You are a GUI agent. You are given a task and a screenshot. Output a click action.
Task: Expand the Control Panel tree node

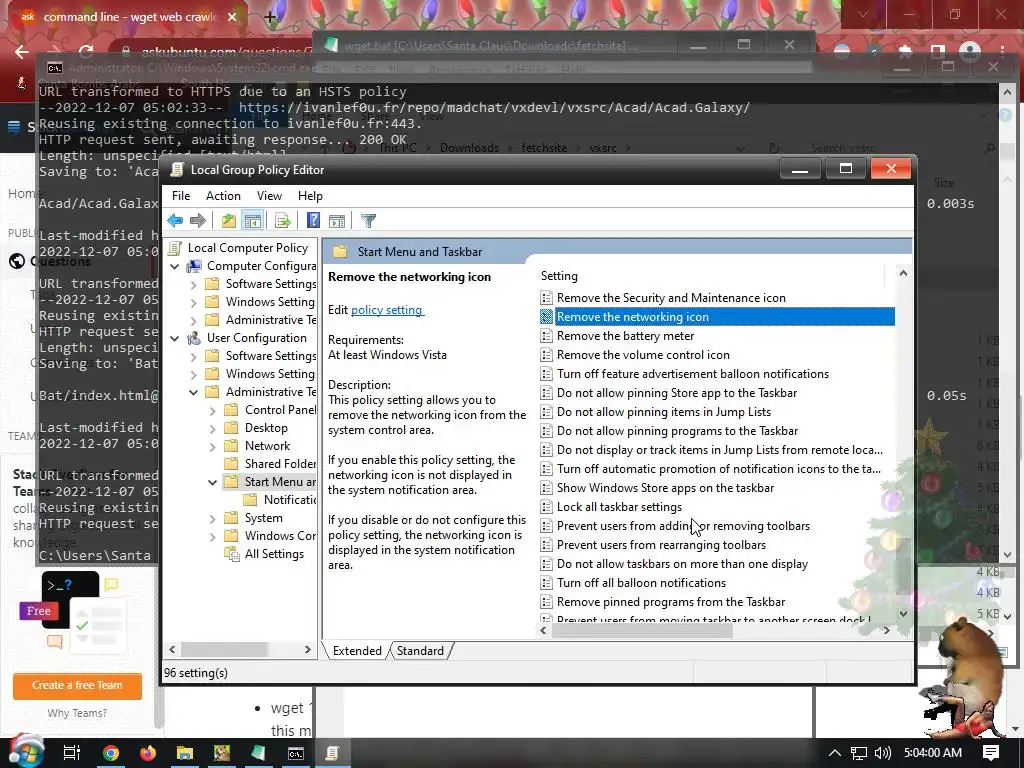tap(212, 411)
